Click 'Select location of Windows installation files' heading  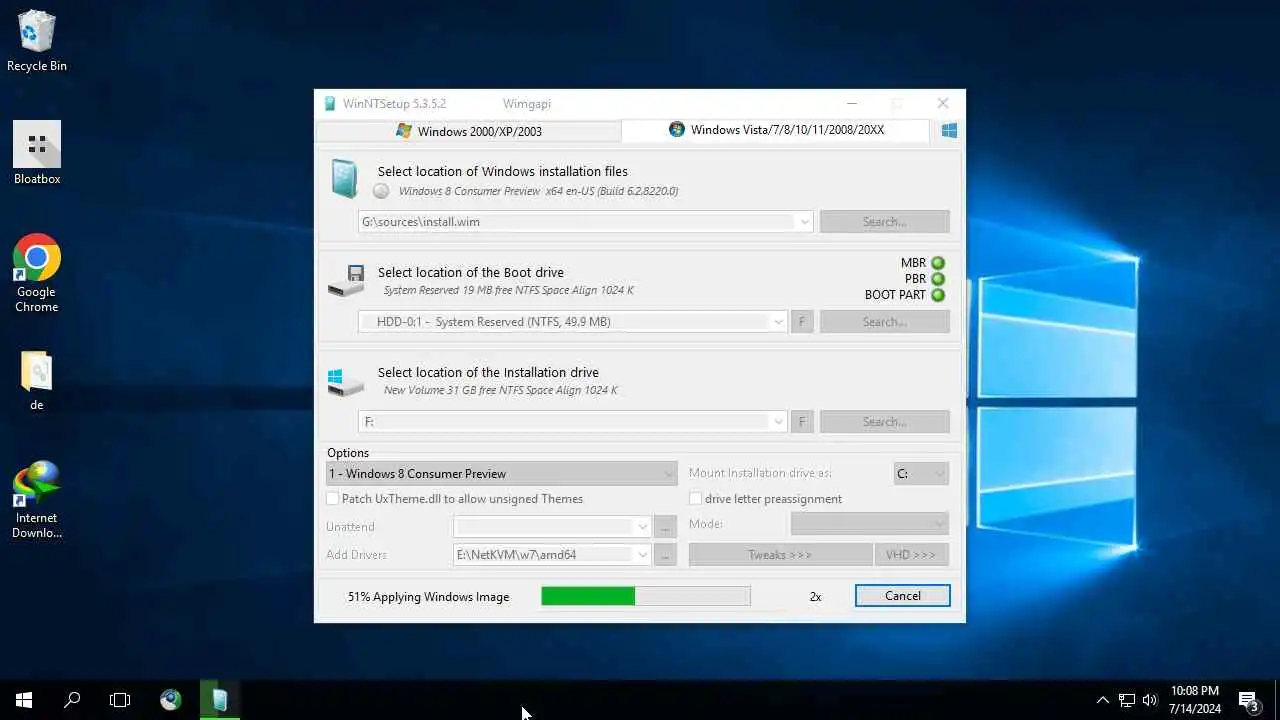coord(502,172)
